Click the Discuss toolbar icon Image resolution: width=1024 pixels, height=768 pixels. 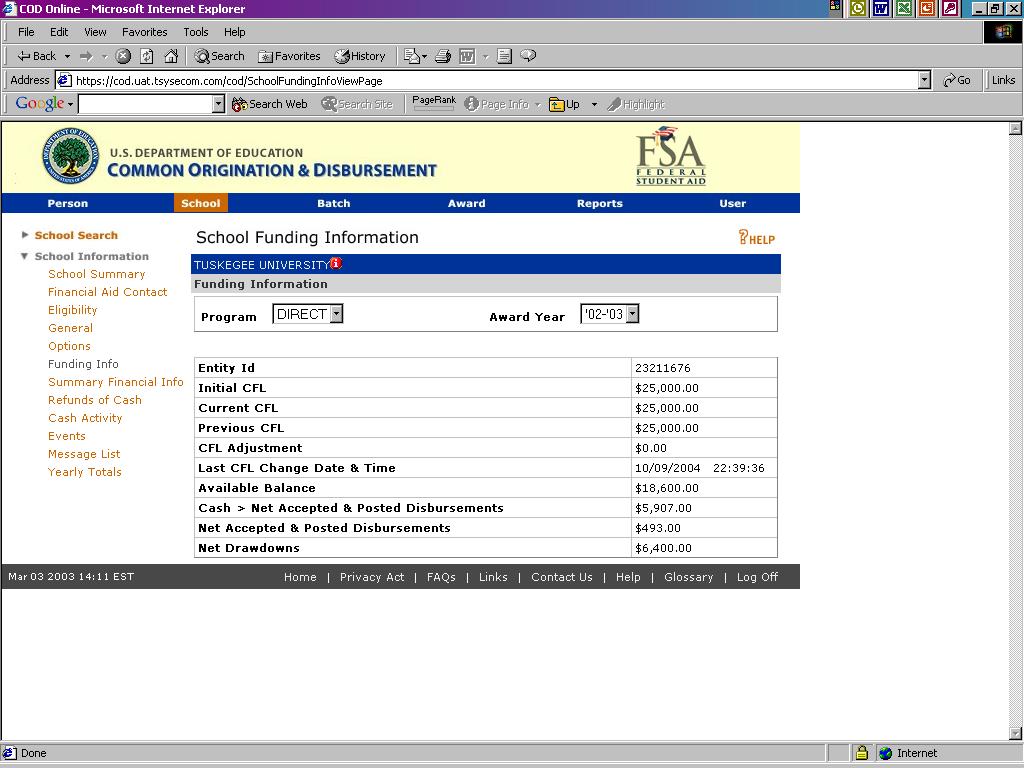pyautogui.click(x=504, y=56)
